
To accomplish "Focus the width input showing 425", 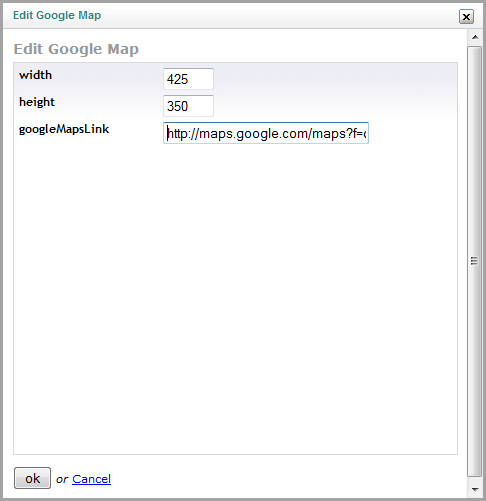I will point(188,79).
